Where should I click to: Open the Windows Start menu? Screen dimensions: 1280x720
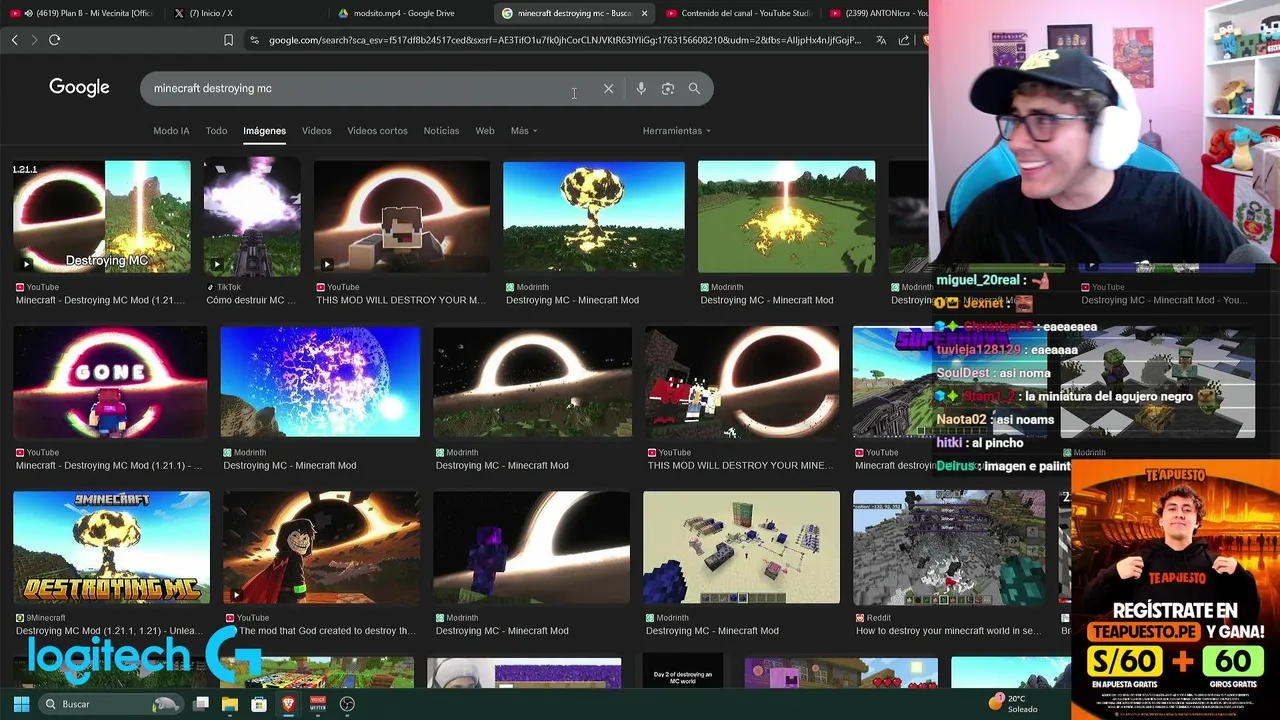(x=21, y=704)
